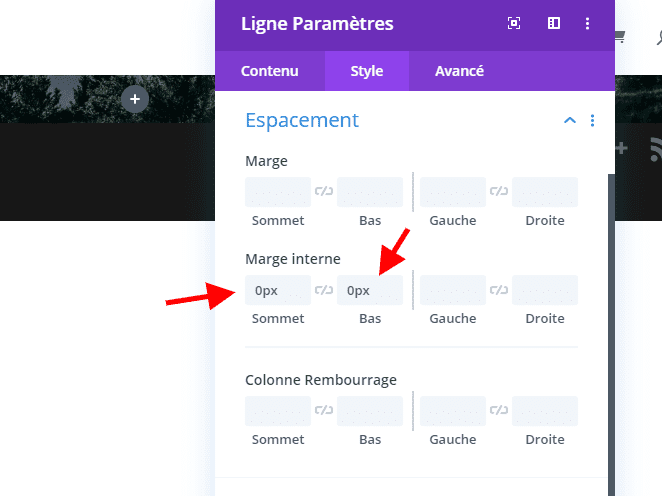Viewport: 662px width, 496px height.
Task: Open Espacement section options dots
Action: [592, 121]
